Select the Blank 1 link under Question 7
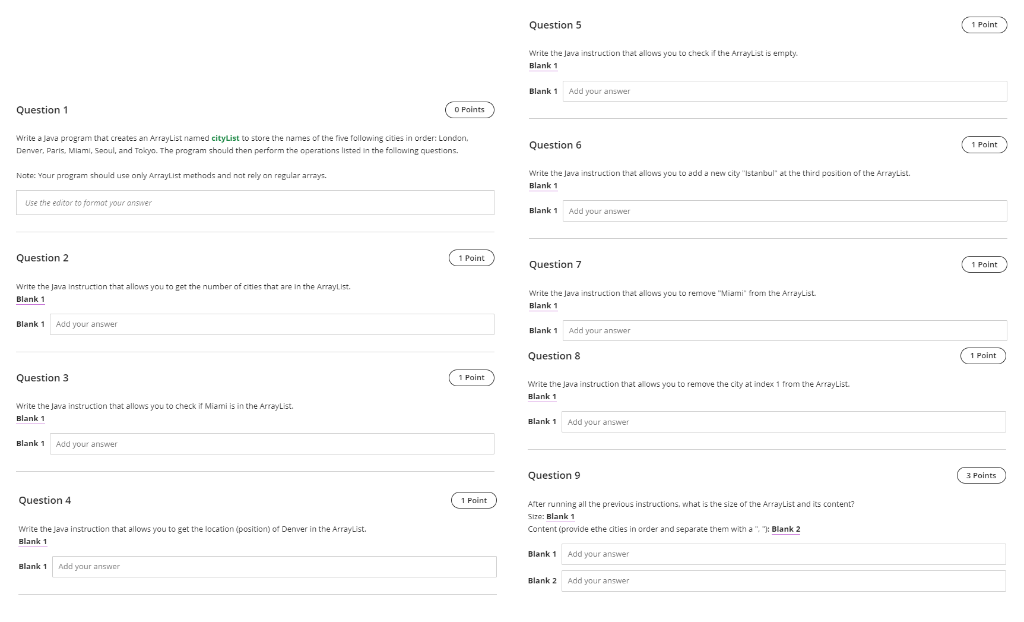This screenshot has height=622, width=1024. tap(543, 304)
